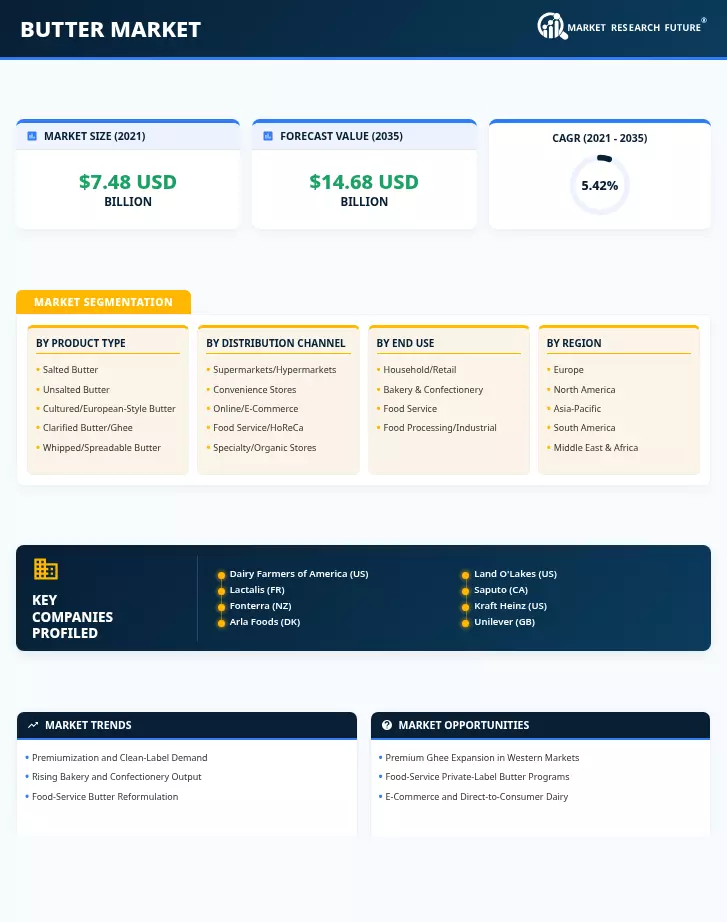Click the BUTTER MARKET title
This screenshot has height=922, width=727.
coord(111,29)
